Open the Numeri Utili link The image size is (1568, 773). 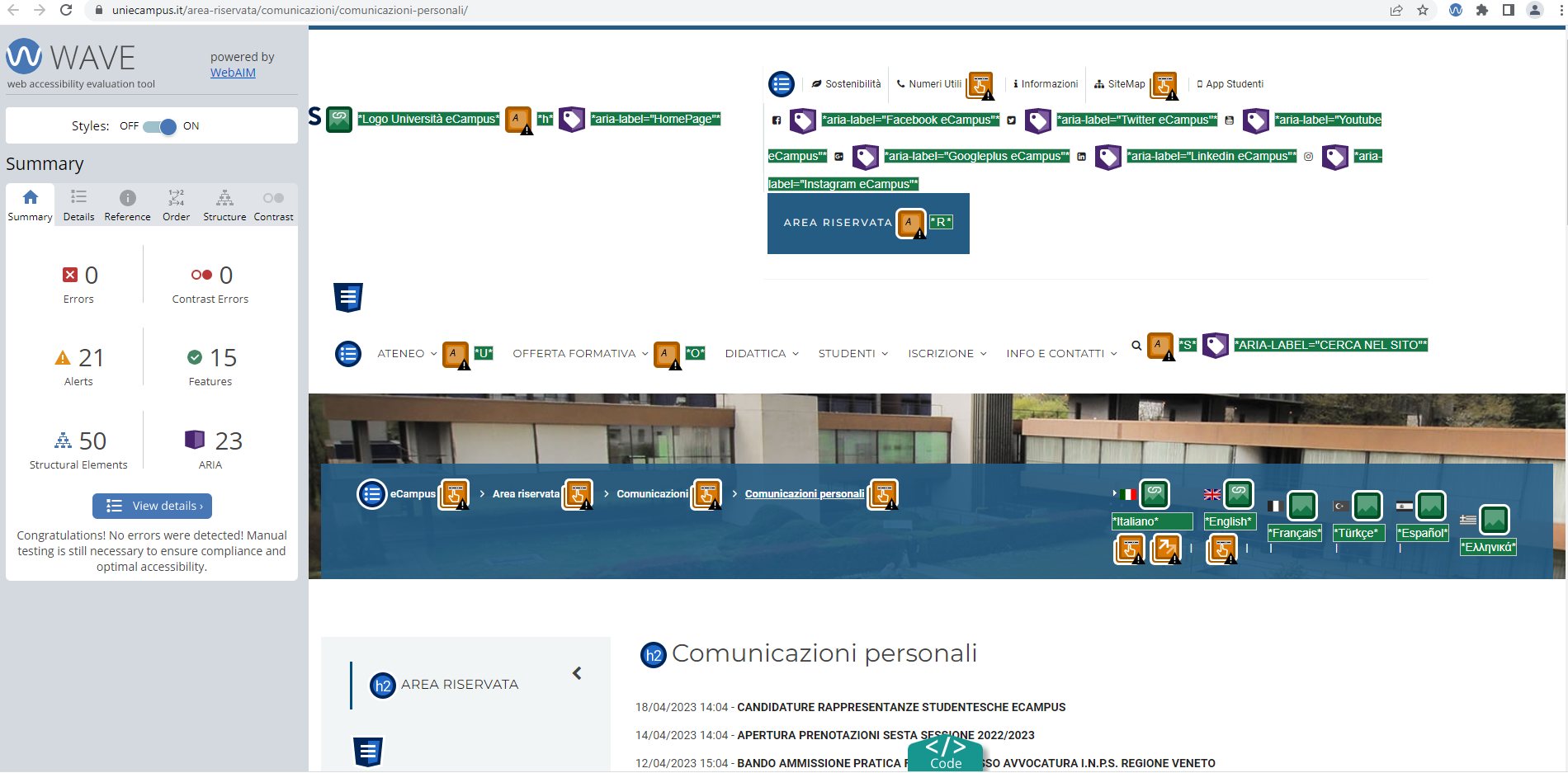point(929,84)
